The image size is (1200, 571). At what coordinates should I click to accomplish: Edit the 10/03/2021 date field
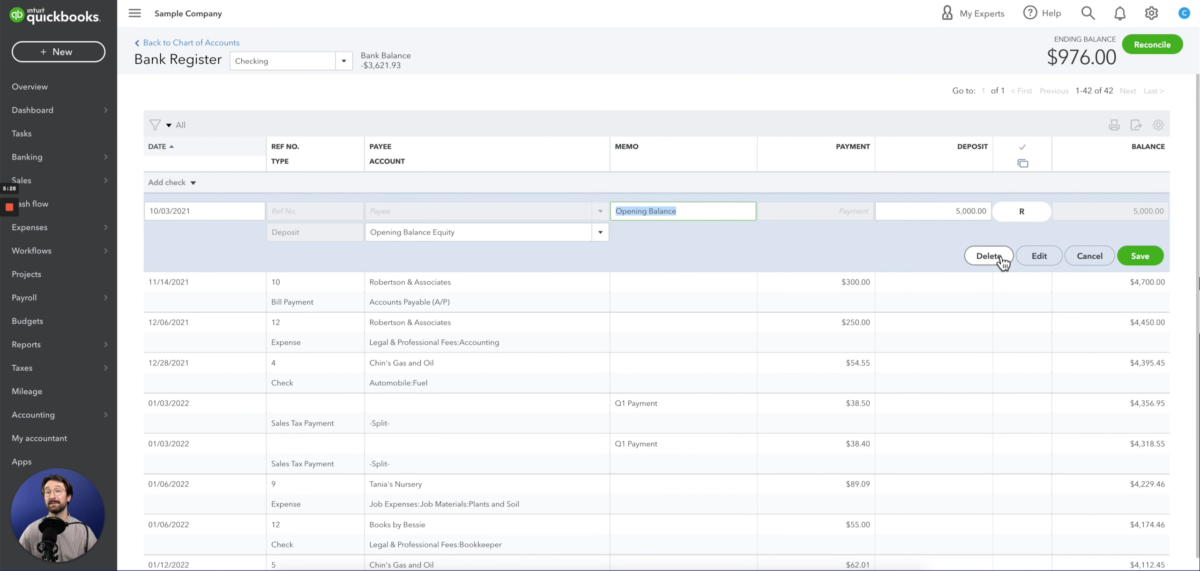click(205, 211)
